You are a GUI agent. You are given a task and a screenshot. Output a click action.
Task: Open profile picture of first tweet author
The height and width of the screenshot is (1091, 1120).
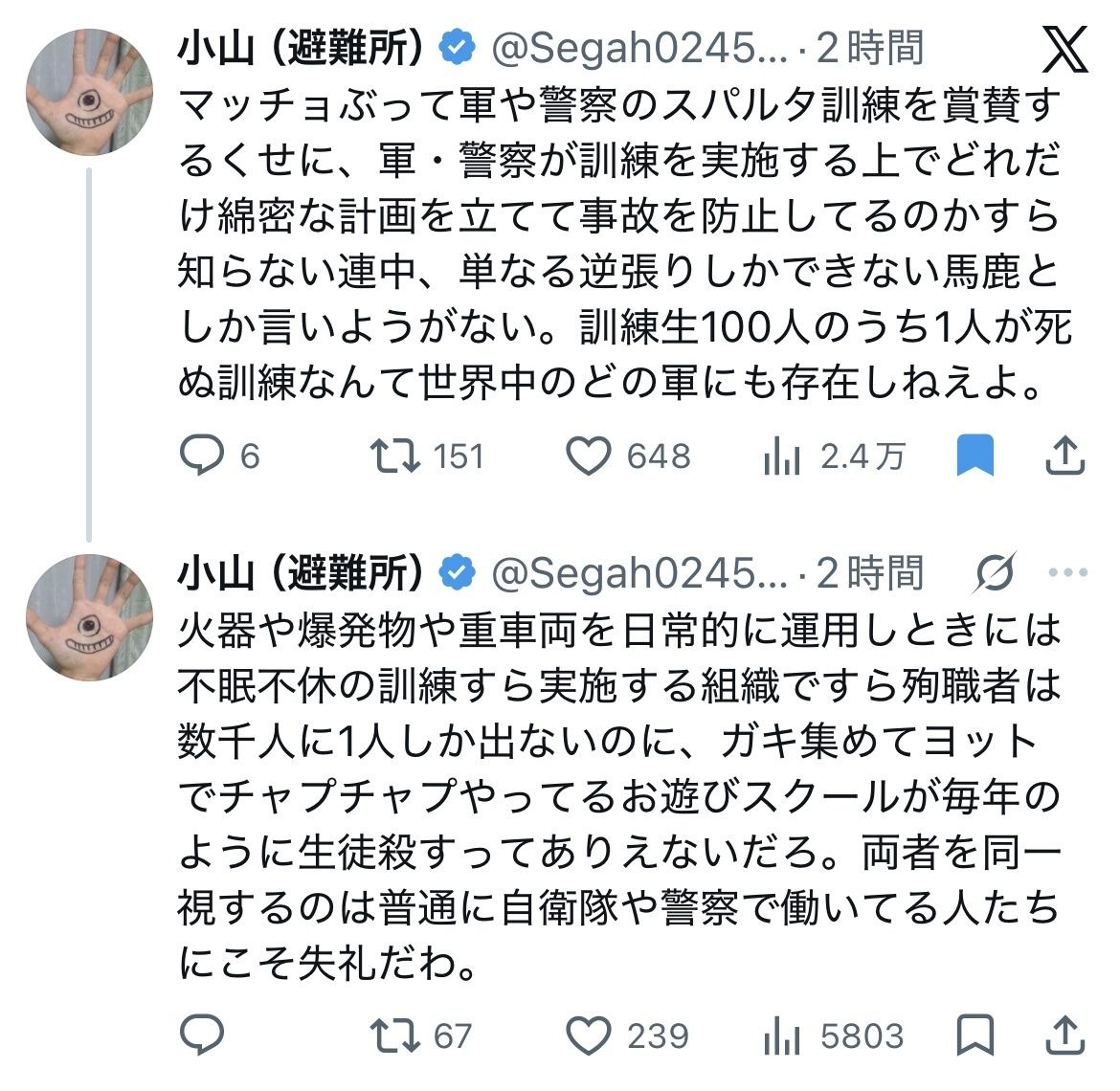[x=89, y=93]
